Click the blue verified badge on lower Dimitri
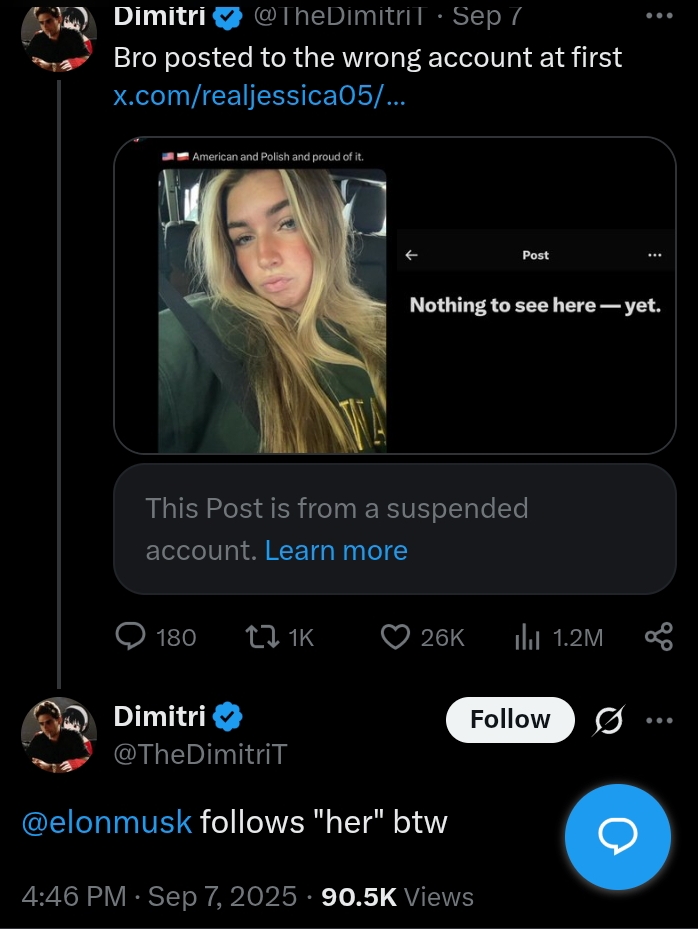 [229, 716]
